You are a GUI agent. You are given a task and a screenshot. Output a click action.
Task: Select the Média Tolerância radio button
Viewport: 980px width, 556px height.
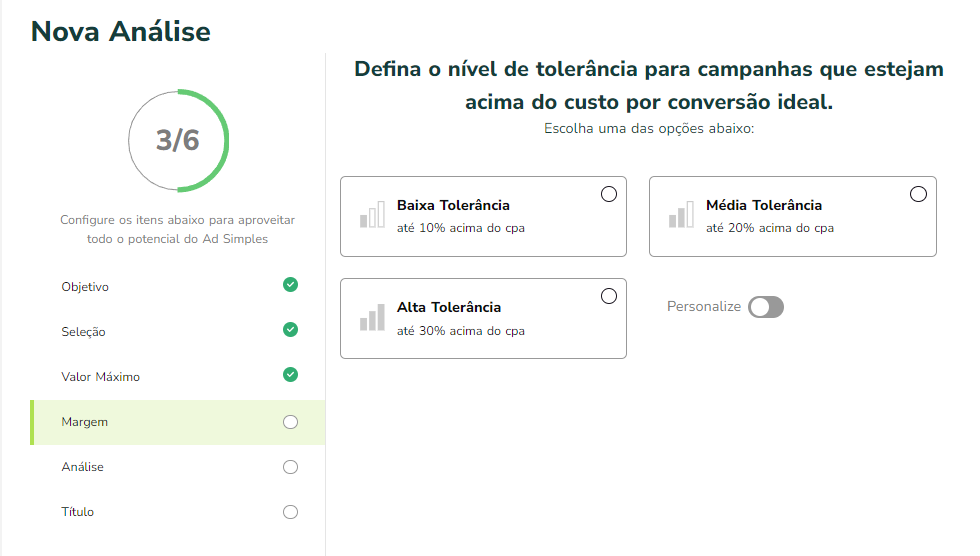918,194
